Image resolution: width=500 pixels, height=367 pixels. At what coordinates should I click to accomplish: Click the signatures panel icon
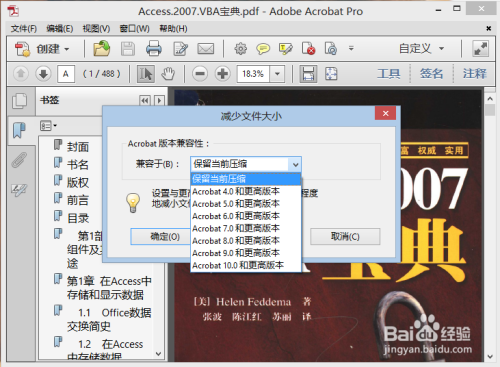pyautogui.click(x=19, y=190)
